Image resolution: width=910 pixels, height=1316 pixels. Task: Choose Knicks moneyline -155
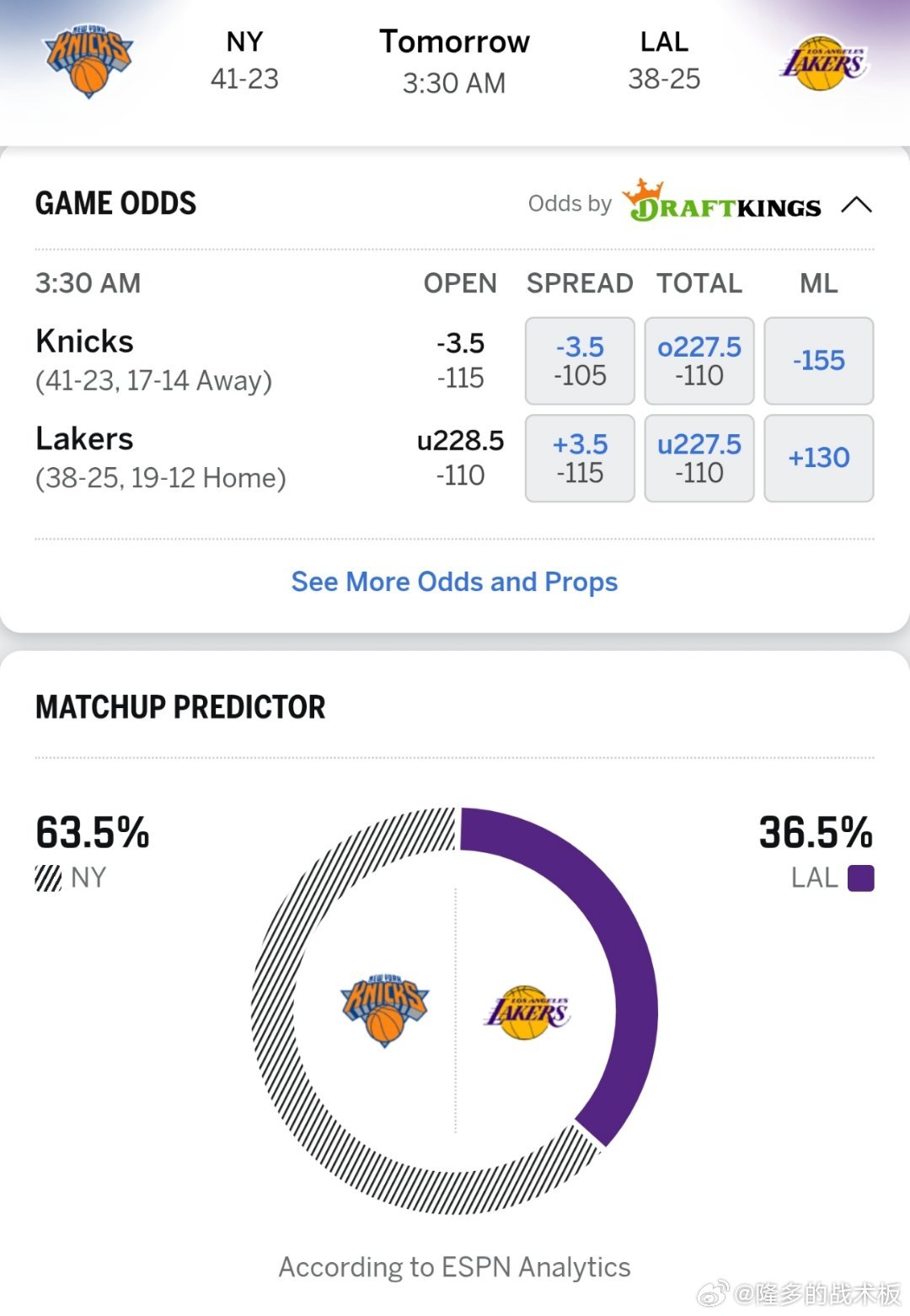(818, 361)
